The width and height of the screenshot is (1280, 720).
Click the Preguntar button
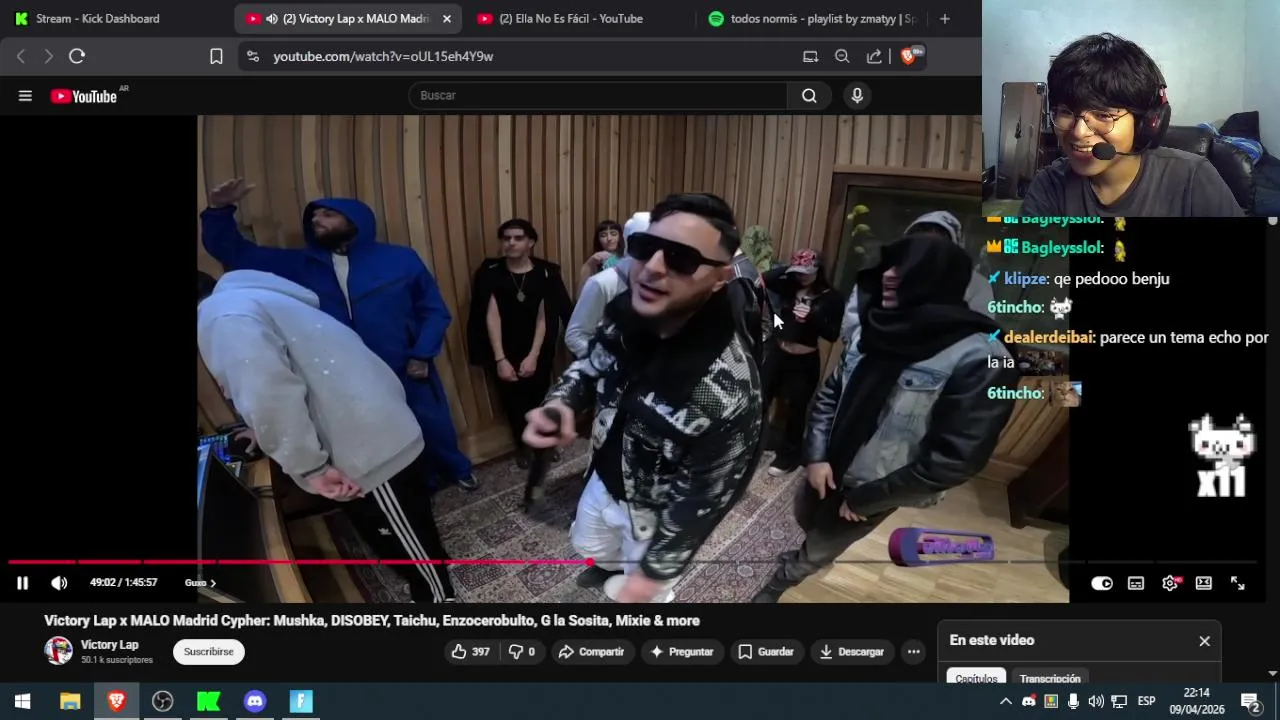[x=682, y=652]
